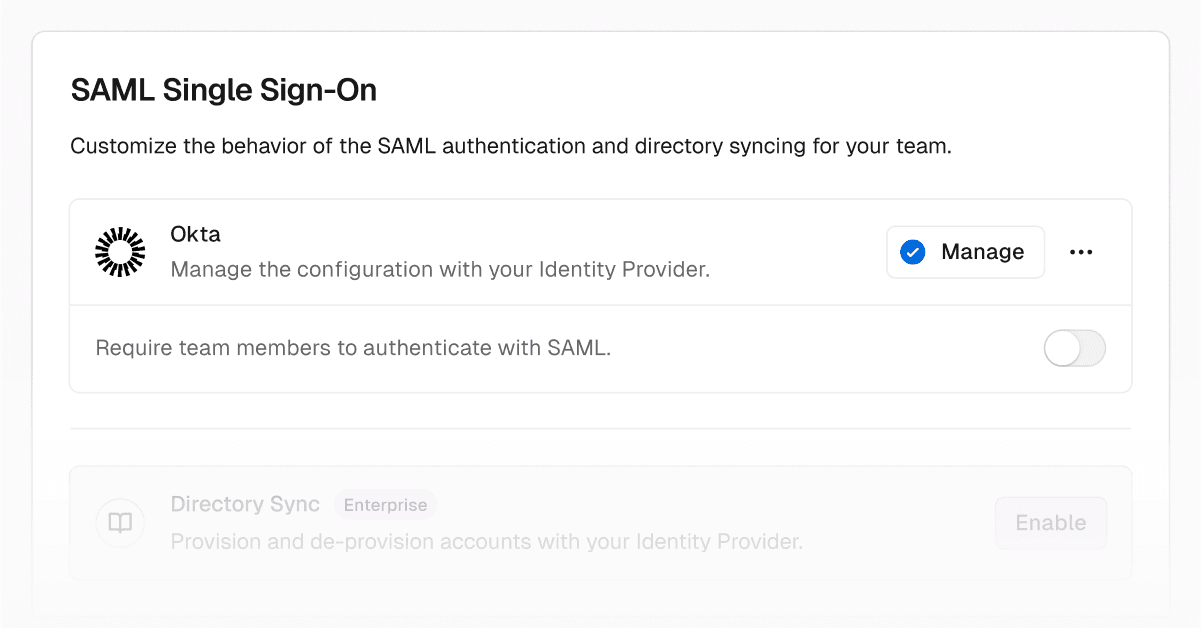Image resolution: width=1201 pixels, height=628 pixels.
Task: Click "Manage the configuration with your Identity Provider" text
Action: click(440, 270)
